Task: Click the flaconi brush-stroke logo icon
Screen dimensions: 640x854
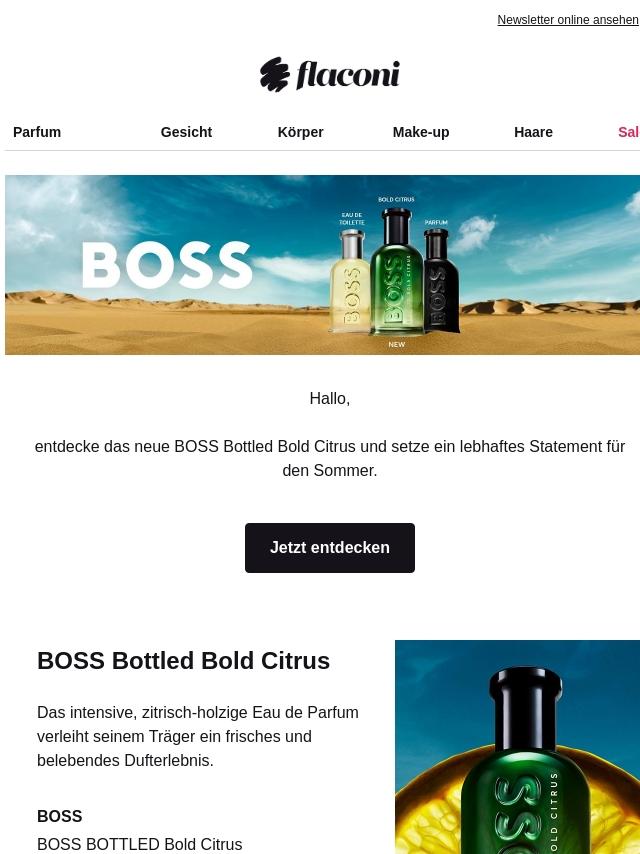Action: click(x=274, y=75)
